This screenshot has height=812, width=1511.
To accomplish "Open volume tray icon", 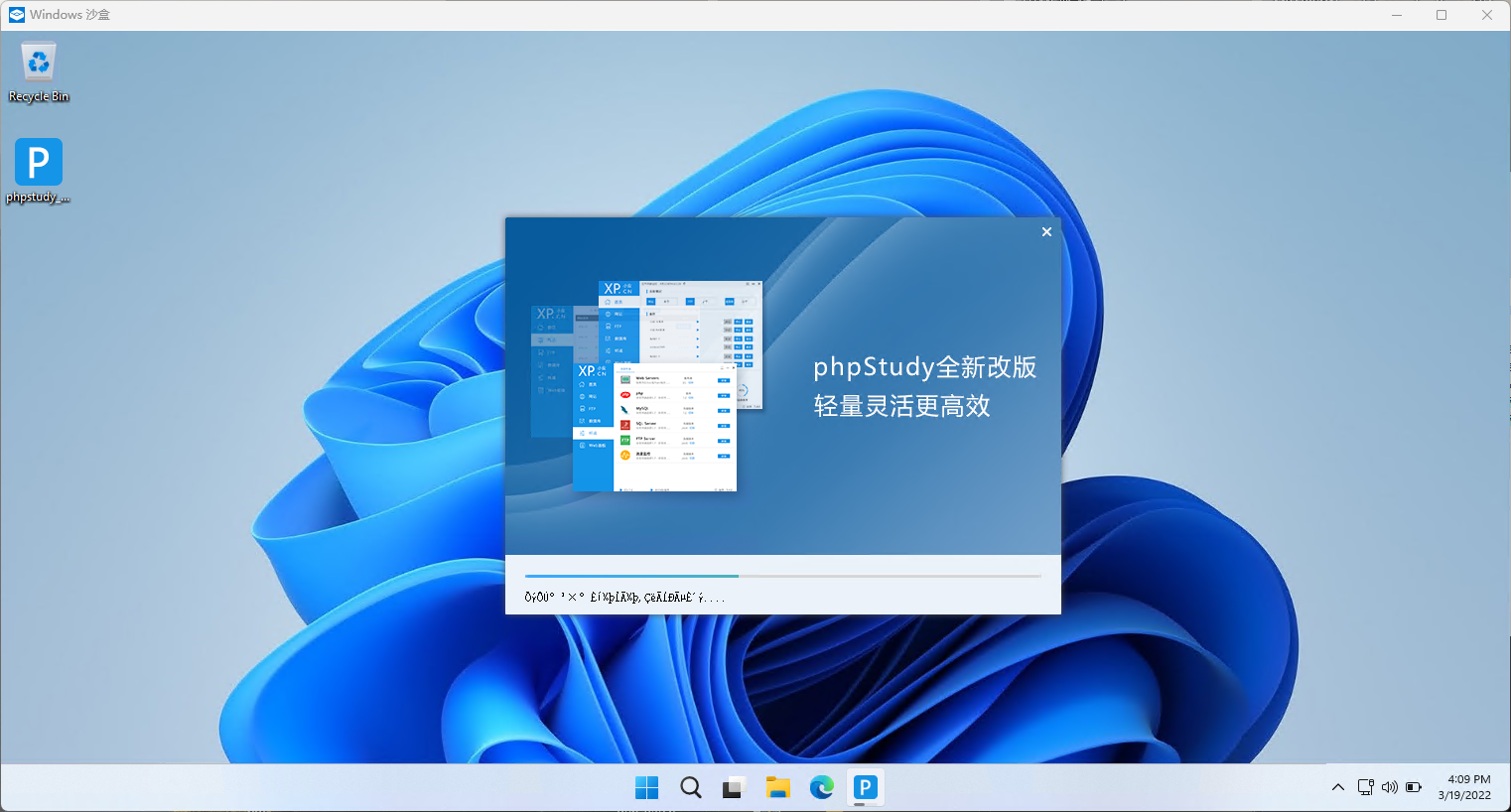I will pyautogui.click(x=1390, y=787).
